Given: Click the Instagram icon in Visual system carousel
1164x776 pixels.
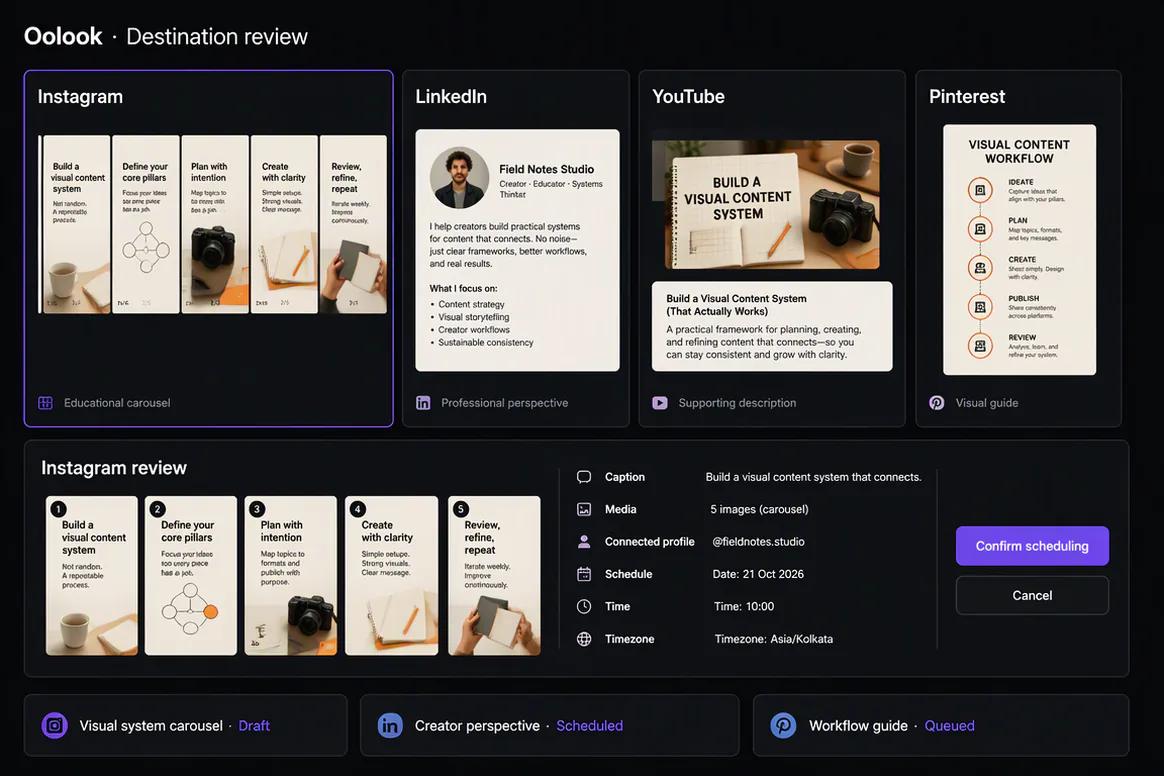Looking at the screenshot, I should click(55, 726).
